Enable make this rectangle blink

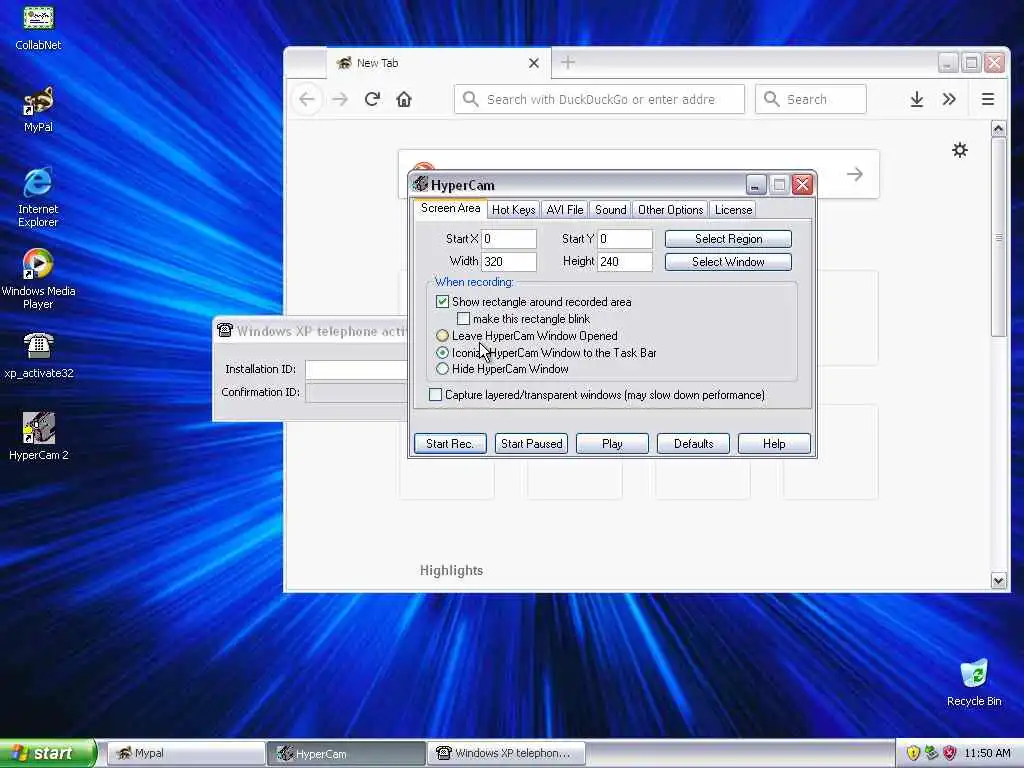(463, 319)
